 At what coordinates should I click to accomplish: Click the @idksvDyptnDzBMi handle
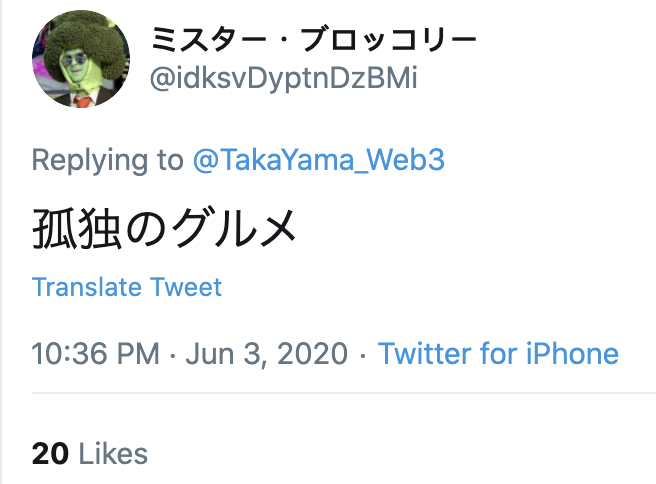tap(283, 79)
